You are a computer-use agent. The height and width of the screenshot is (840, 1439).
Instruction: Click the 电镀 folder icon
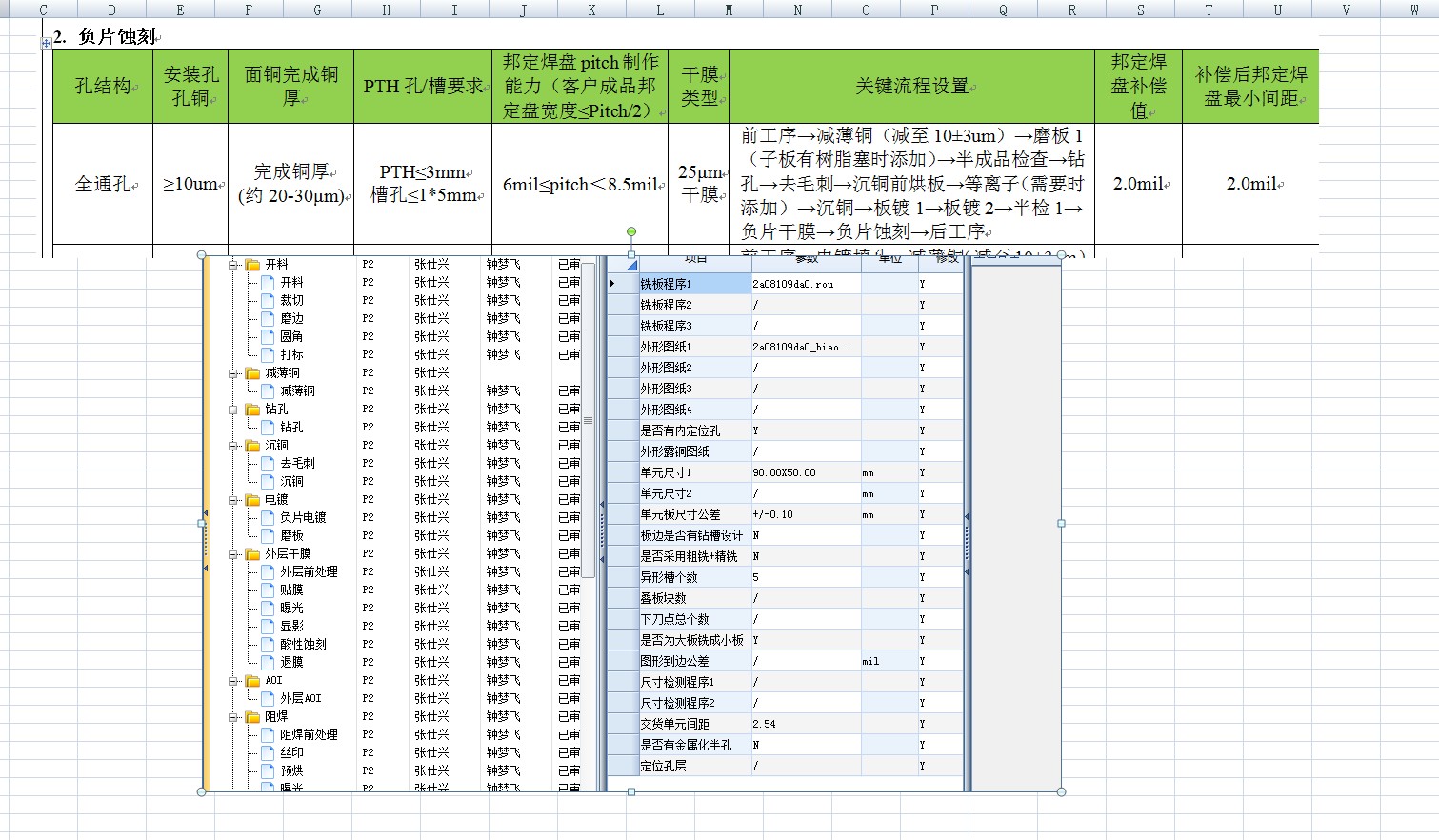tap(252, 500)
